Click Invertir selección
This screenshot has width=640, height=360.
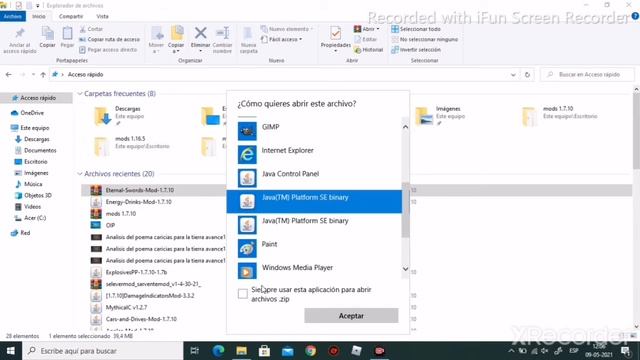416,49
